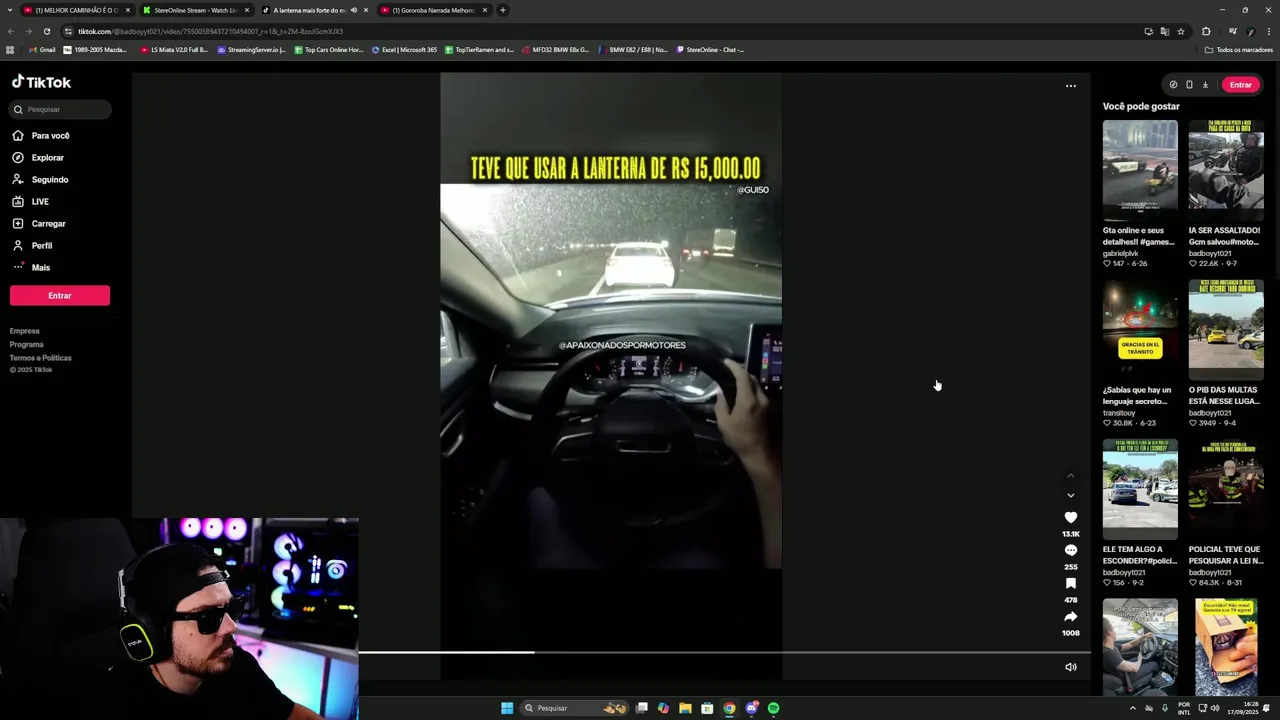
Task: Open the 'O PIB DAS MULTAS' video thumbnail
Action: [1226, 330]
